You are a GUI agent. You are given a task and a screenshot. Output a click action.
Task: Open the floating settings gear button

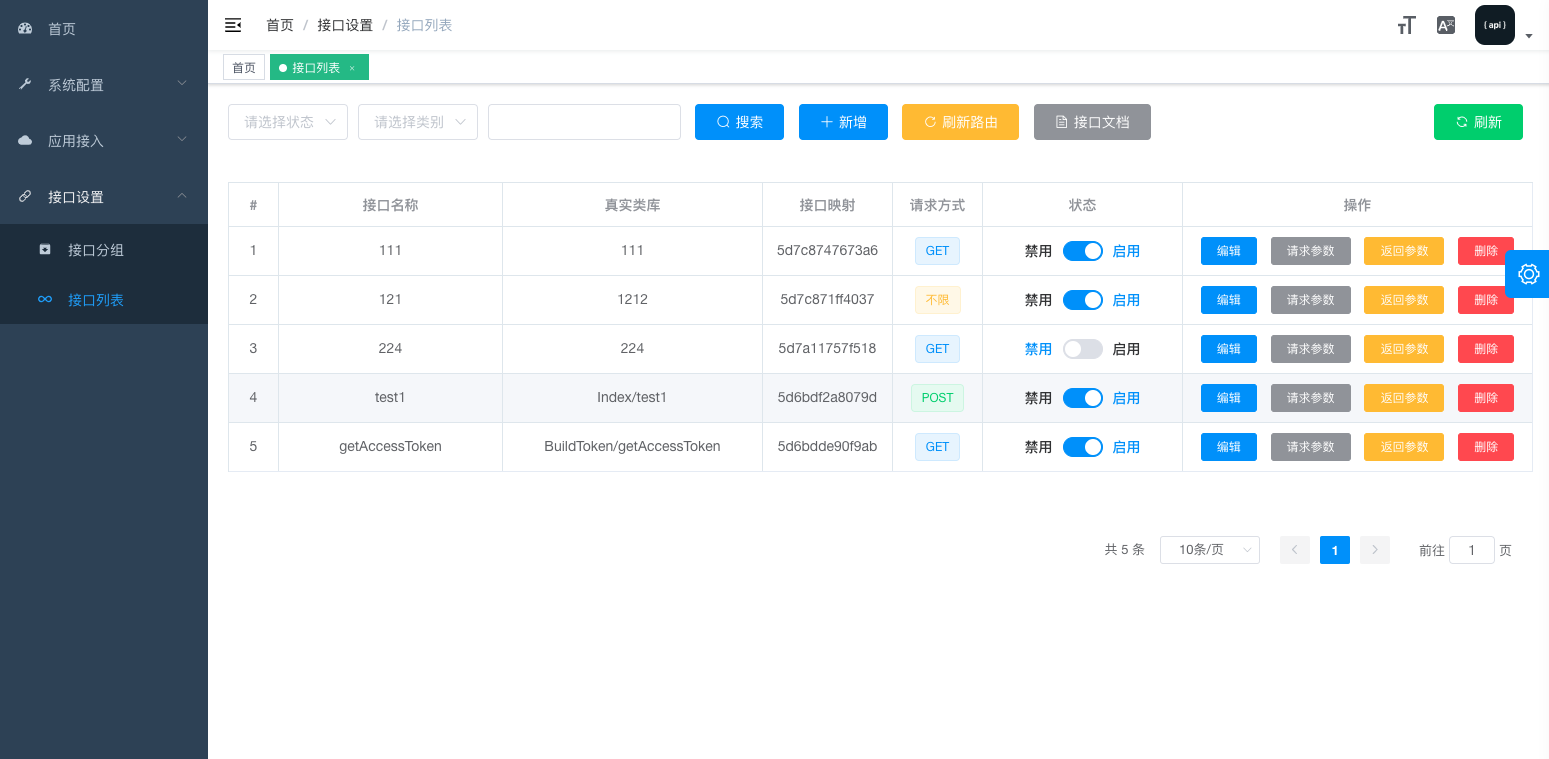pos(1528,274)
